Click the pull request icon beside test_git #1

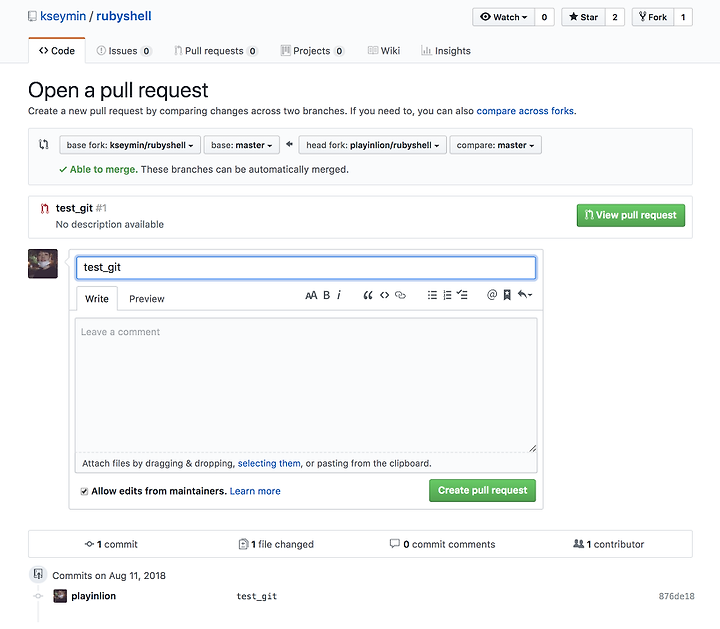(45, 209)
